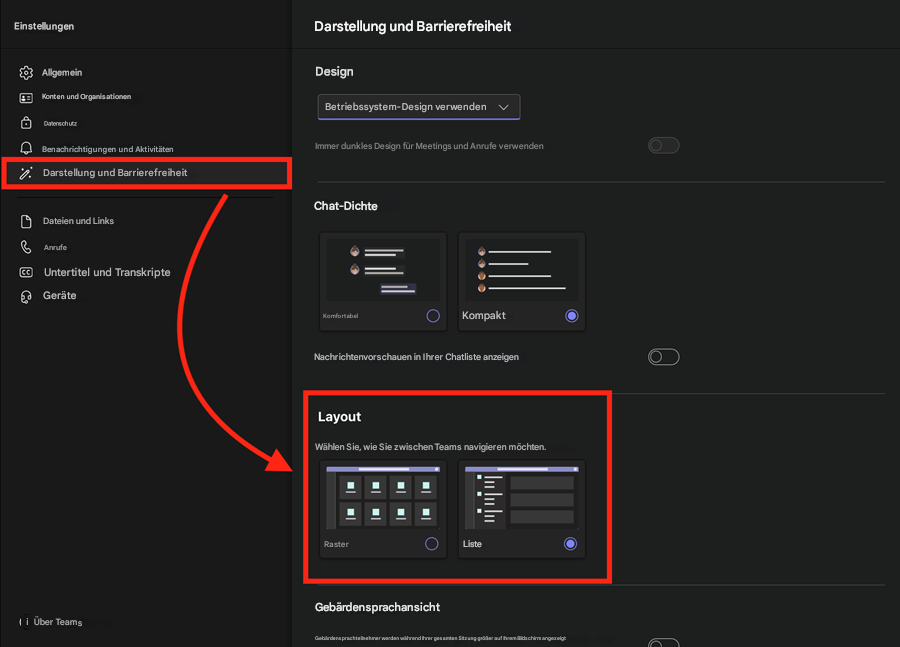Click the Dateien und Links document icon
The image size is (900, 647).
click(x=26, y=222)
